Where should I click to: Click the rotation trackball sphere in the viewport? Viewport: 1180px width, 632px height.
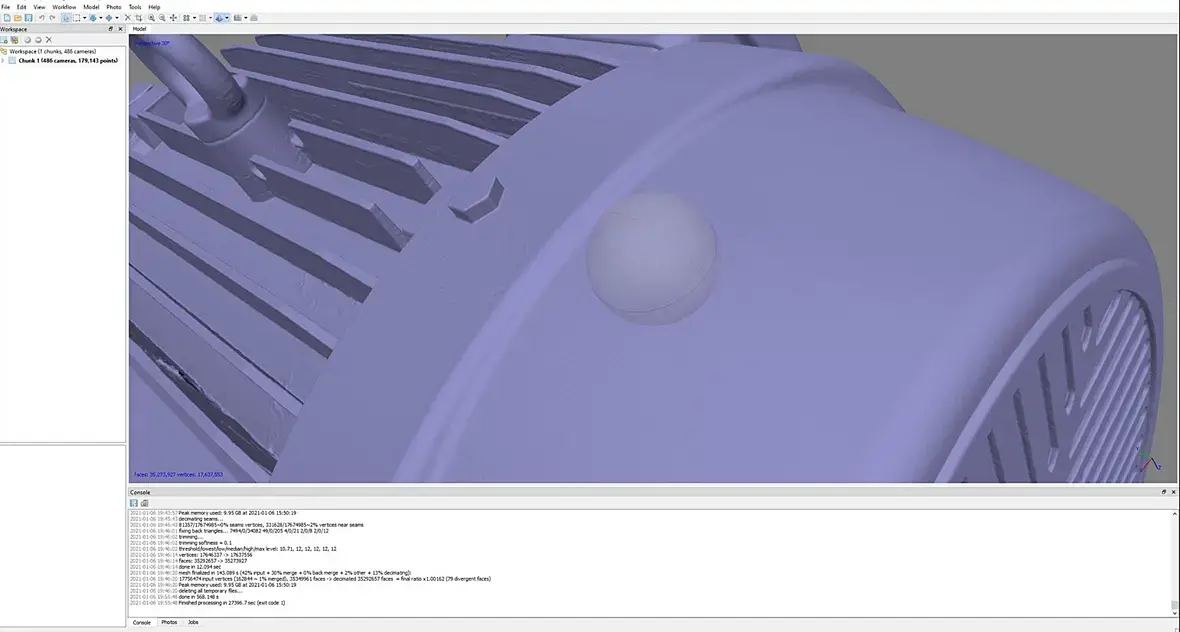point(651,257)
